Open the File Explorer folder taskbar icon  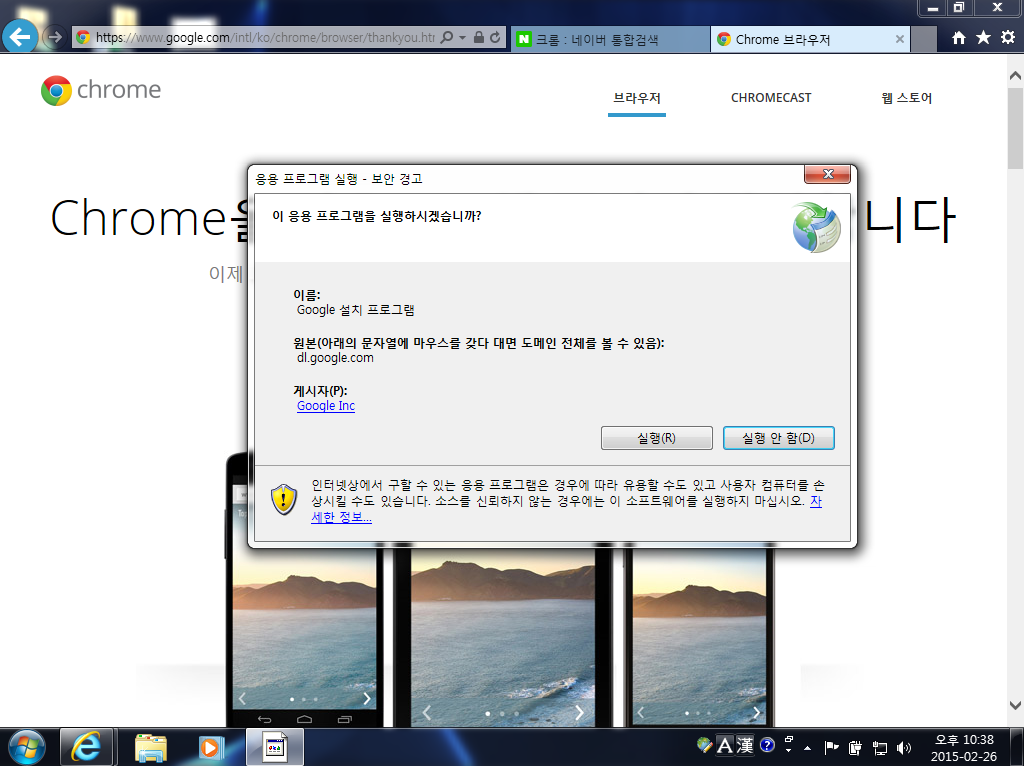(x=151, y=747)
